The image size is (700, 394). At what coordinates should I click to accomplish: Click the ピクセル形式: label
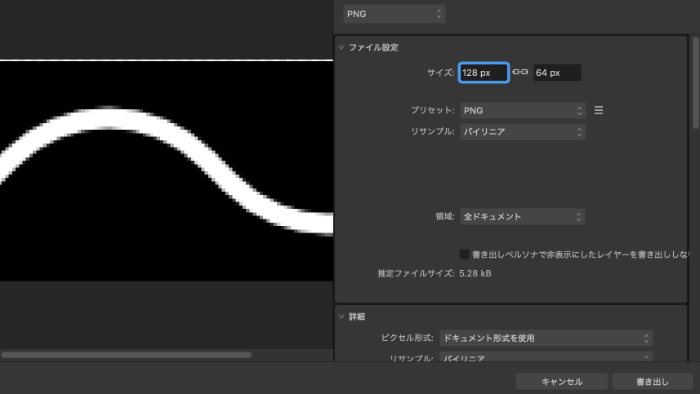click(407, 338)
